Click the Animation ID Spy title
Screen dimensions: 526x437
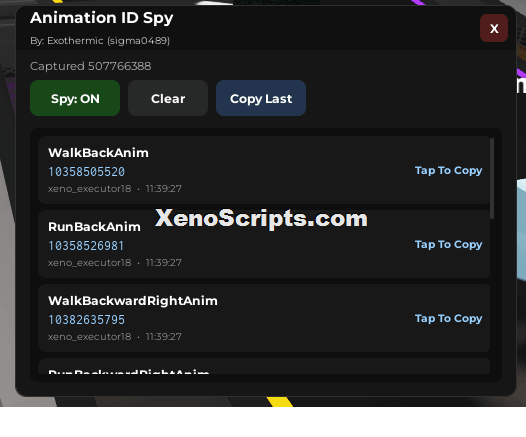point(102,18)
